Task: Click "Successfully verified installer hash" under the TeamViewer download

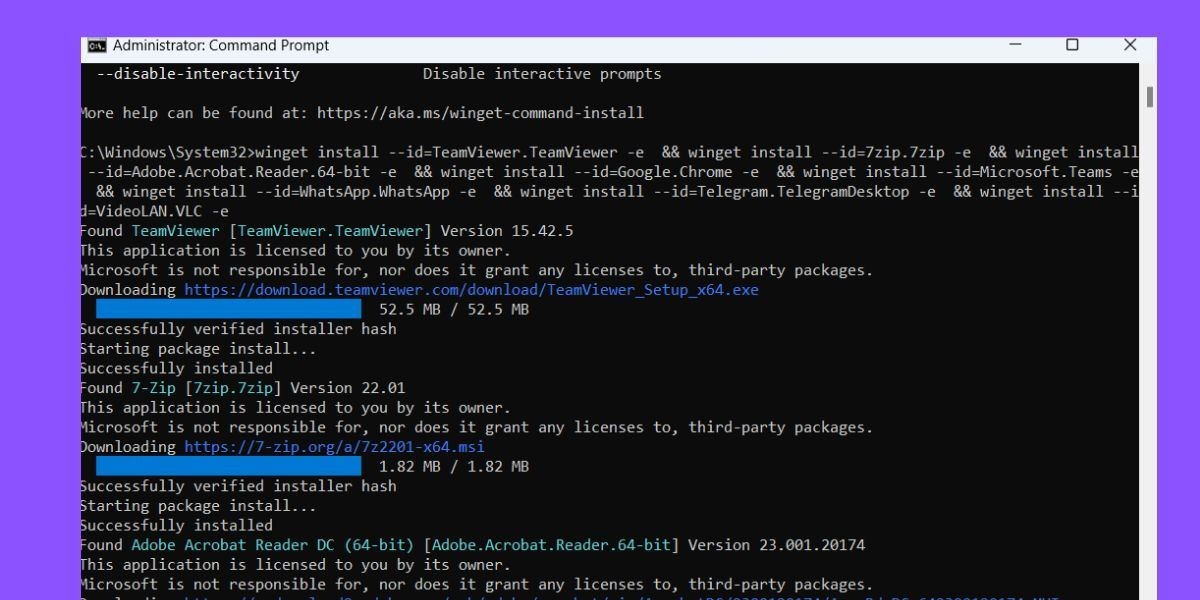Action: click(238, 329)
